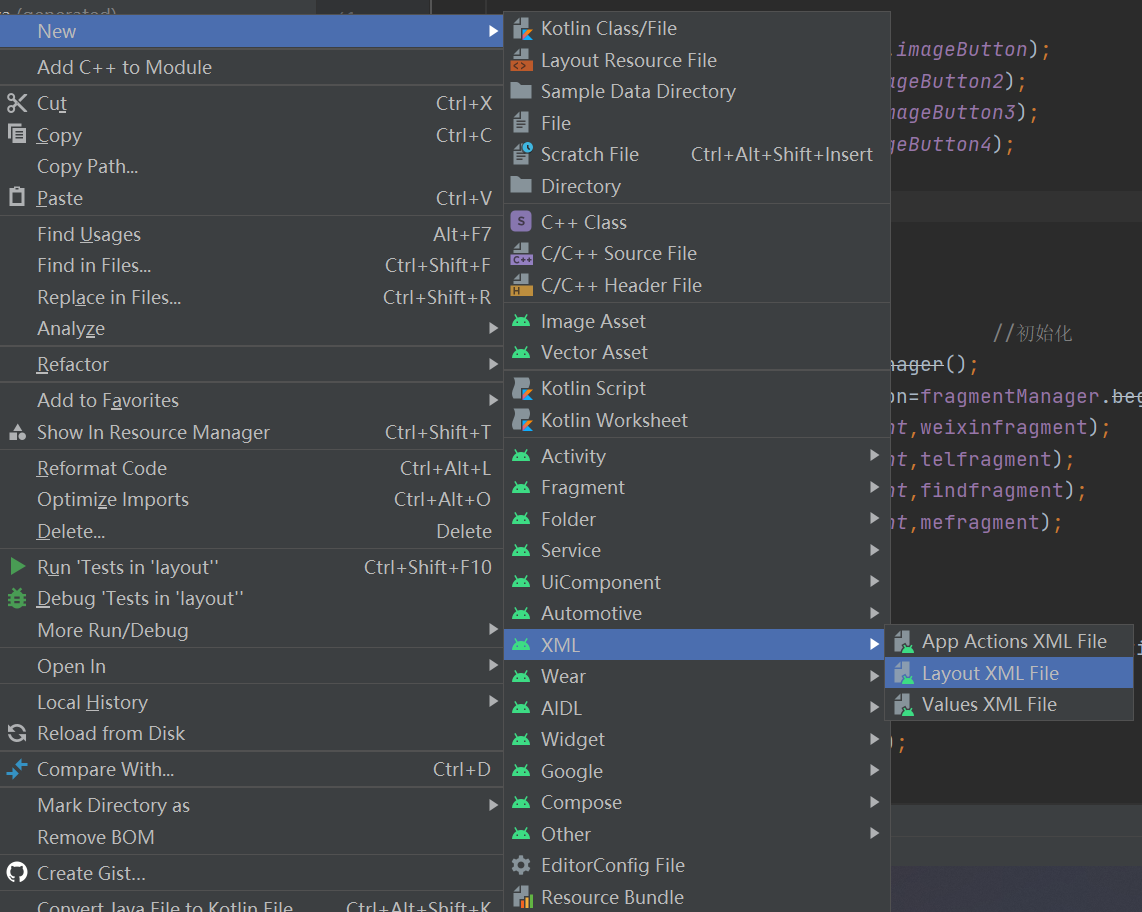This screenshot has height=912, width=1142.
Task: Click the Scratch File icon
Action: [x=521, y=154]
